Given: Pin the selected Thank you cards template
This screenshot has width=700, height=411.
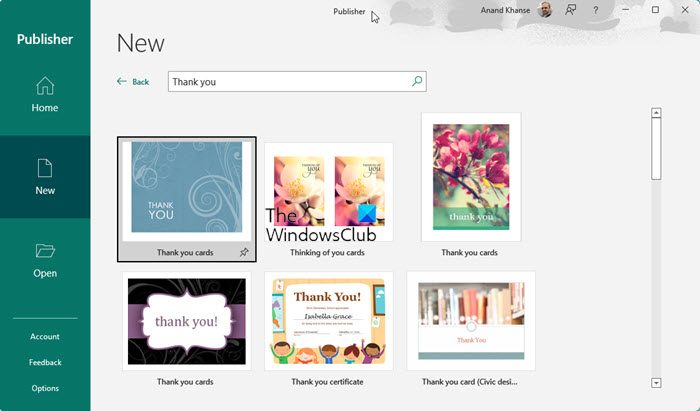Looking at the screenshot, I should pyautogui.click(x=244, y=252).
